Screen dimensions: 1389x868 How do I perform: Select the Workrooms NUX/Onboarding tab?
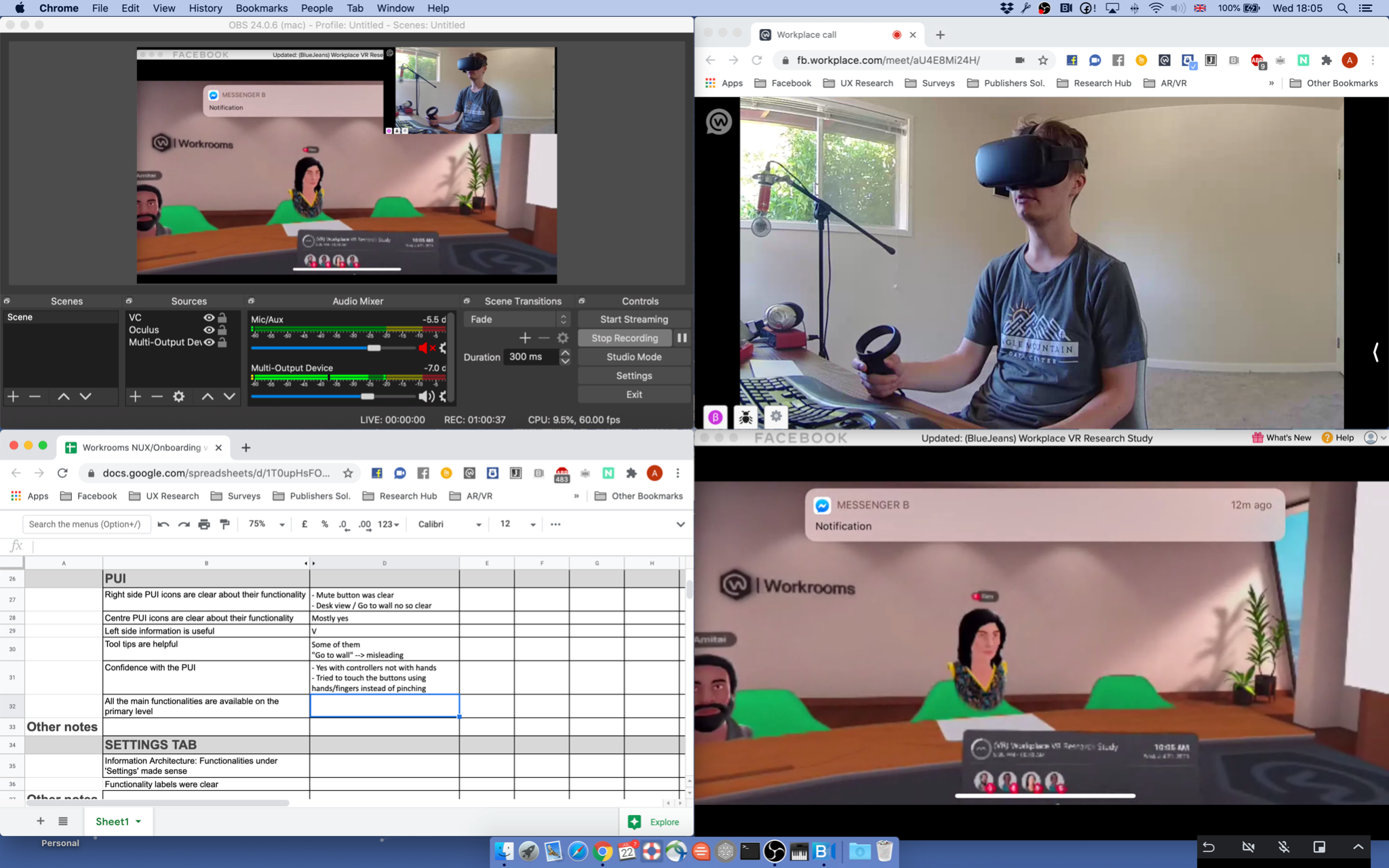pos(144,448)
